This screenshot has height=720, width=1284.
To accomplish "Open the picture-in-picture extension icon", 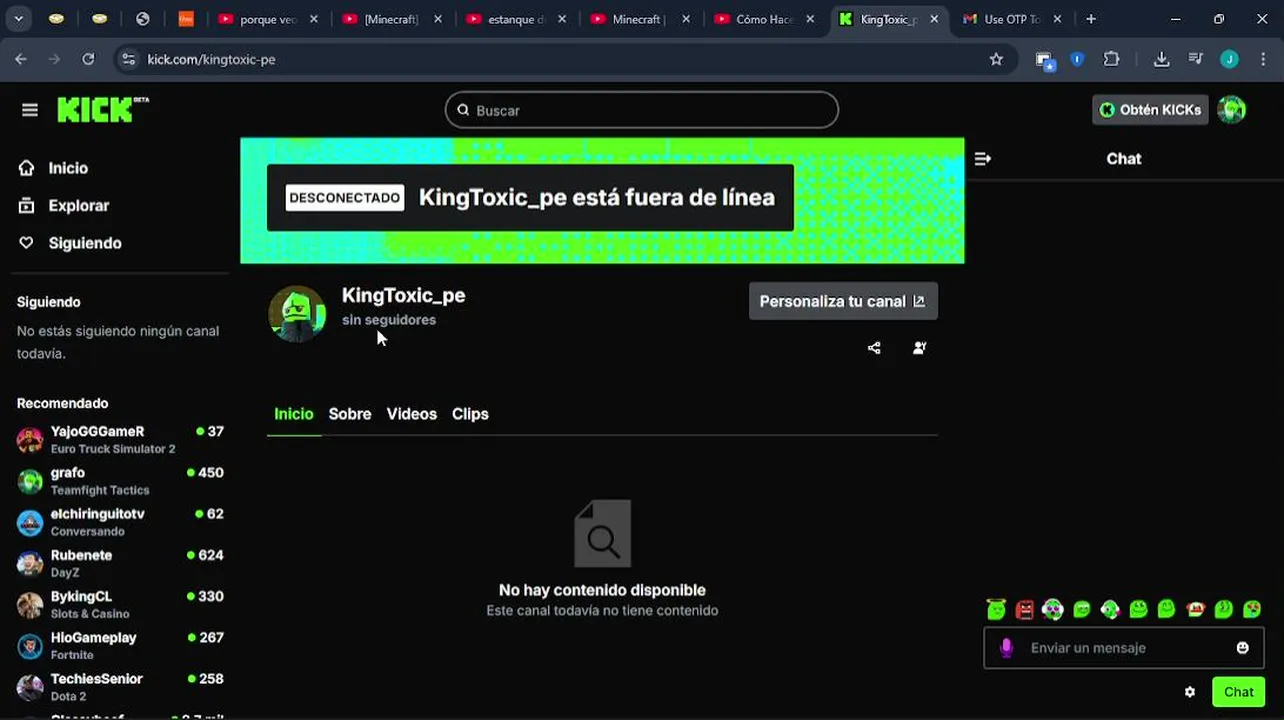I will tap(1044, 60).
